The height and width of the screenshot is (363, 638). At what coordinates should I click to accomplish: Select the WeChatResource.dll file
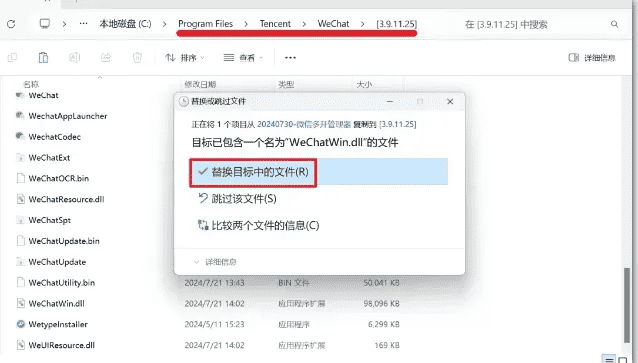point(66,199)
